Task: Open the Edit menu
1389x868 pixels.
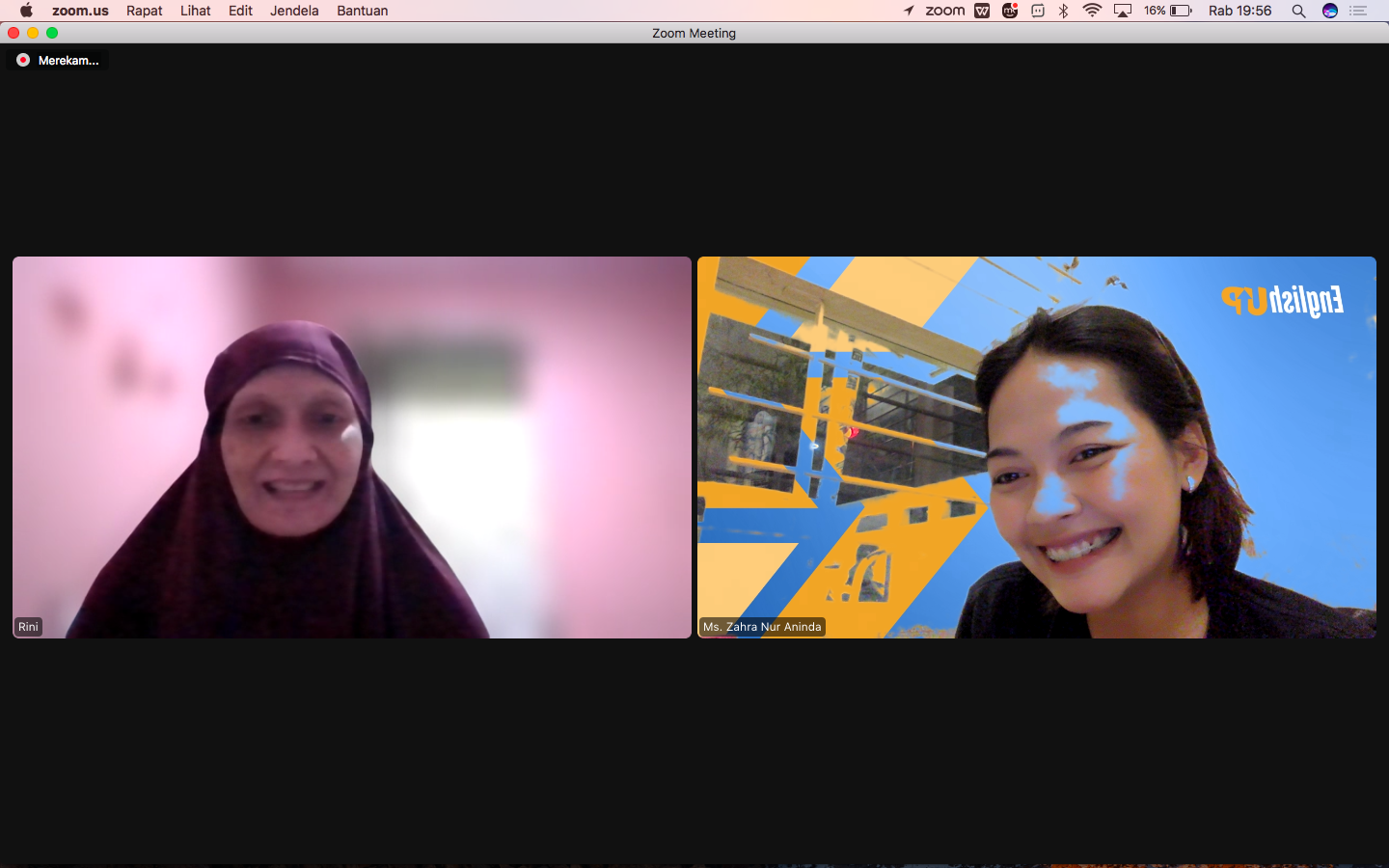Action: coord(240,11)
